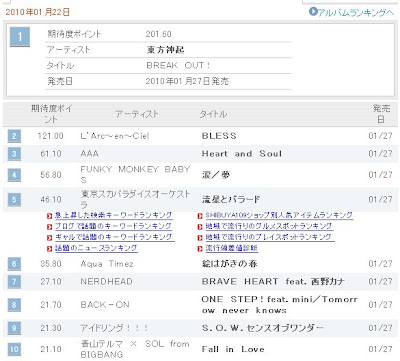Click the rank 6 badge for Aqua Timez
Image resolution: width=400 pixels, height=361 pixels.
point(14,264)
